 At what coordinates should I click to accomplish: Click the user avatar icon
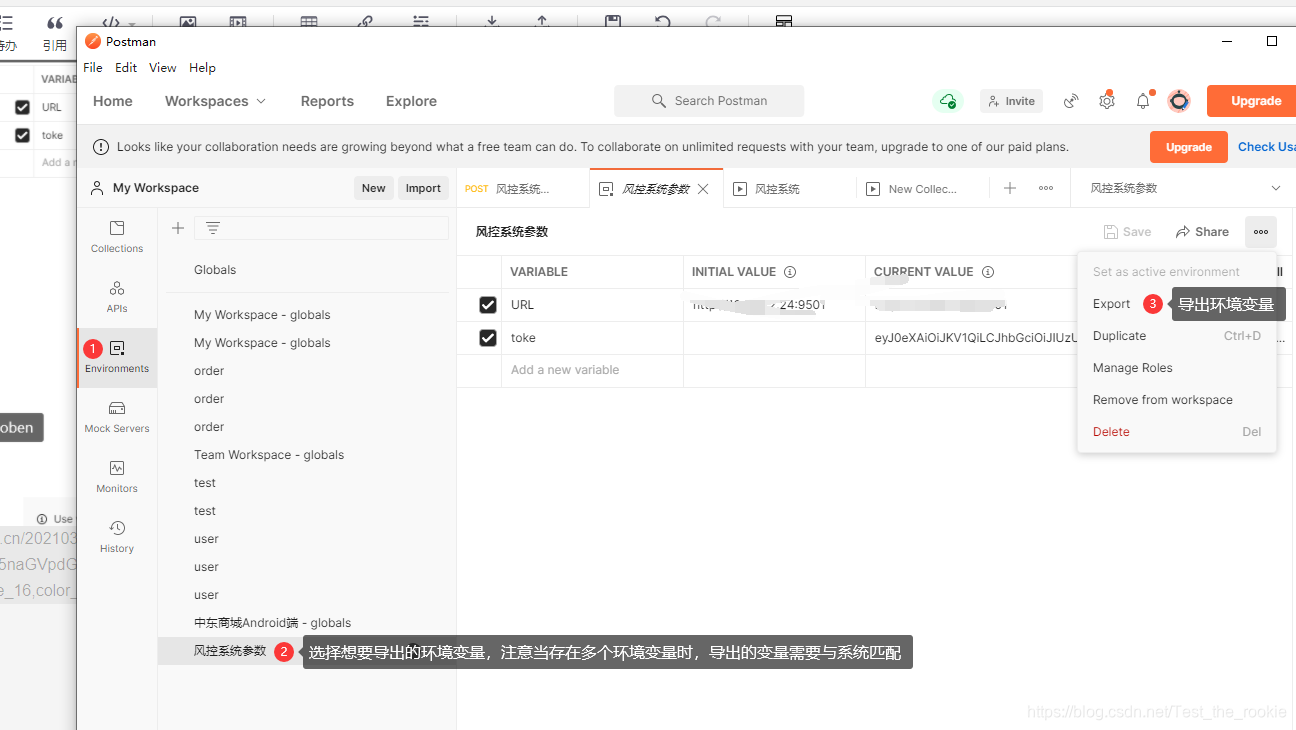click(x=1179, y=101)
